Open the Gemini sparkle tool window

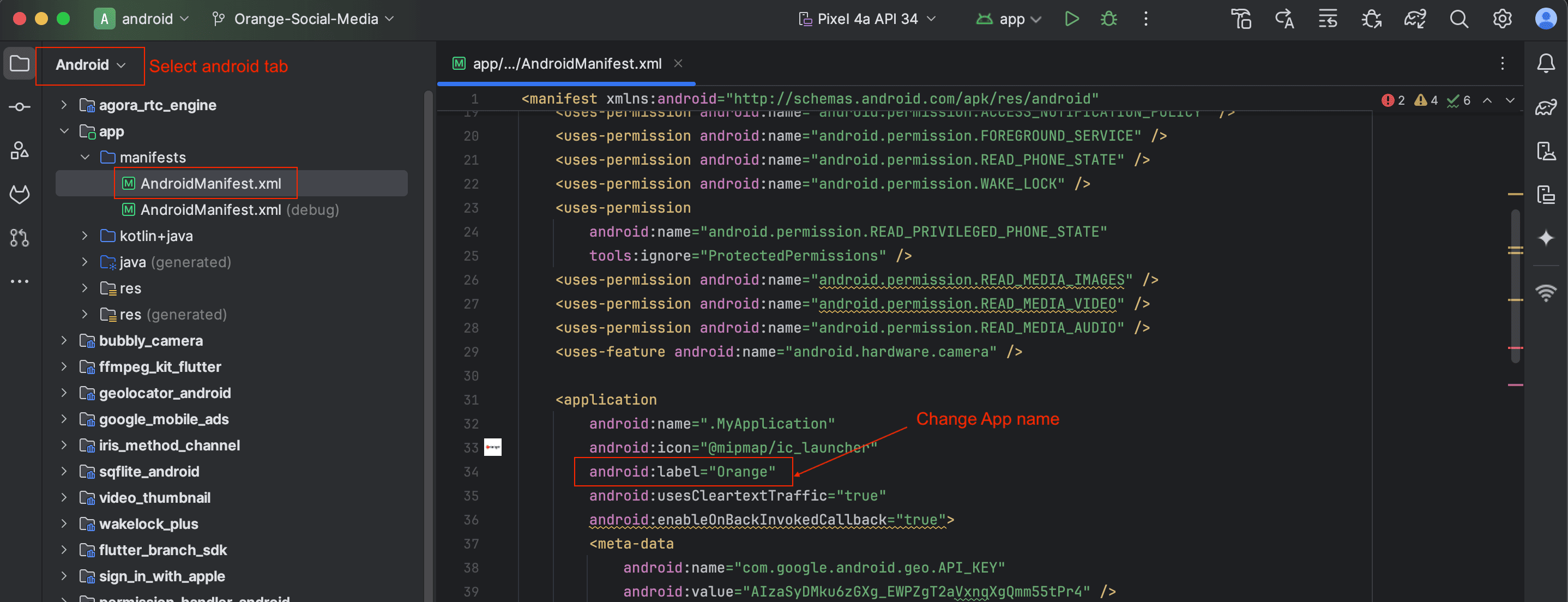[x=1546, y=237]
